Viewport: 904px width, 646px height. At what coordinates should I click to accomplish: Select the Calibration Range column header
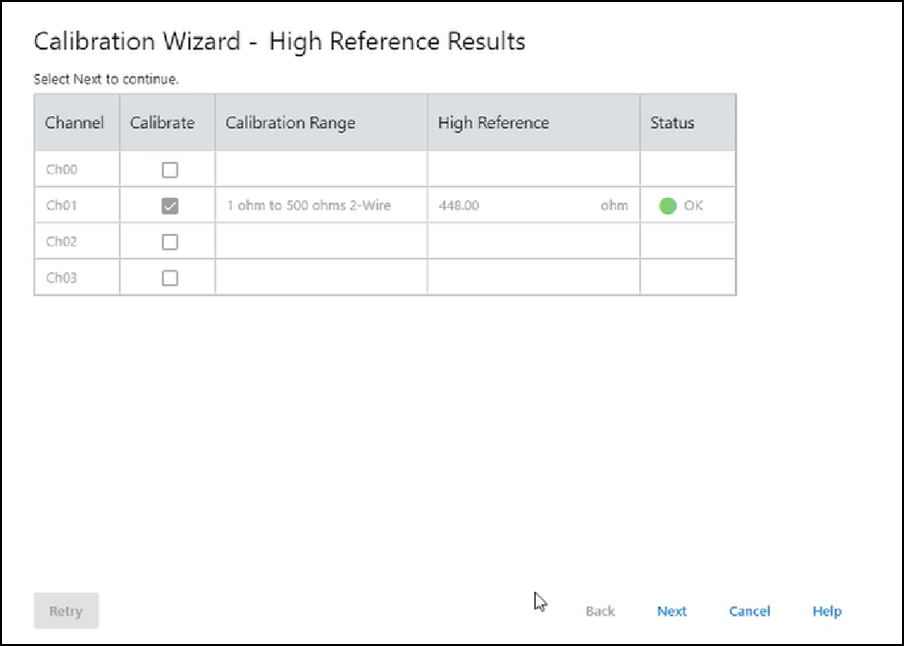pos(290,123)
